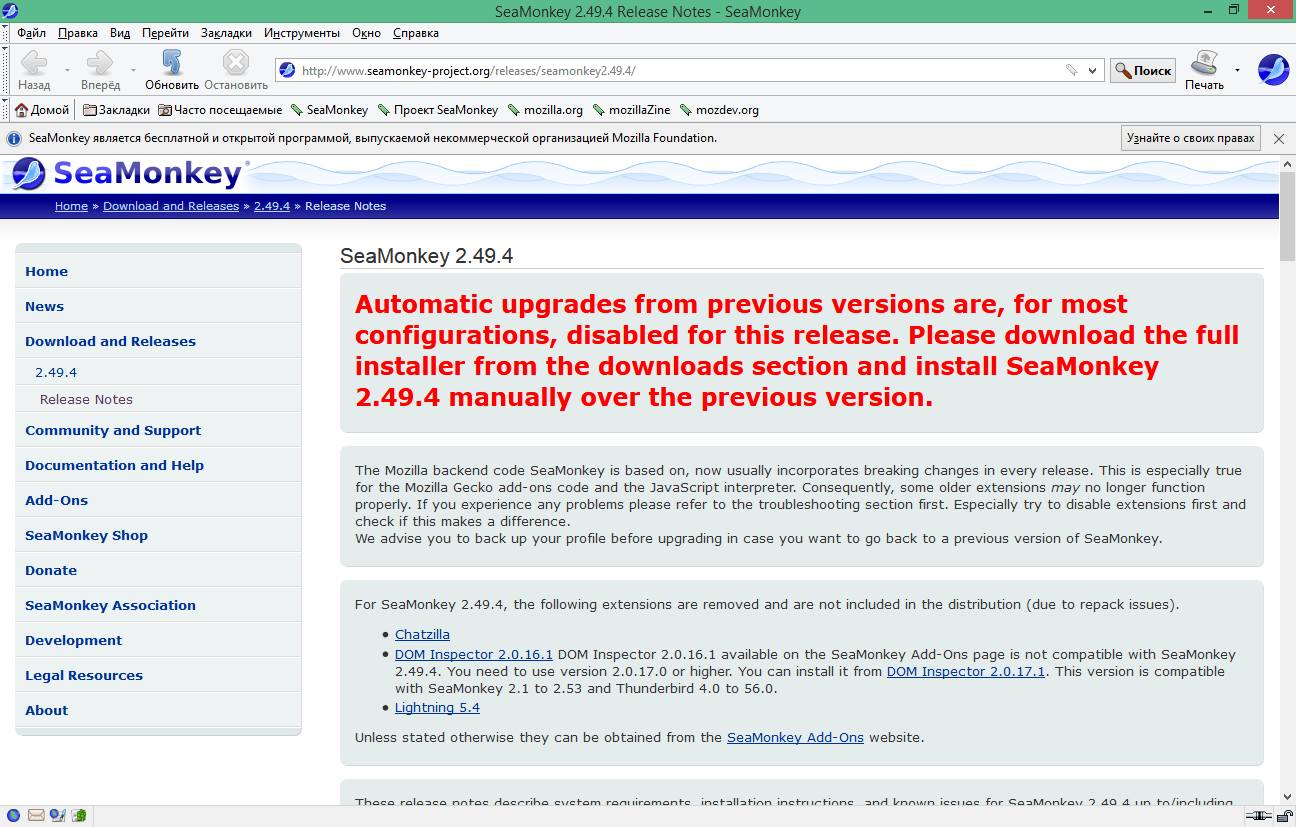Click the Поиск search button

point(1142,70)
